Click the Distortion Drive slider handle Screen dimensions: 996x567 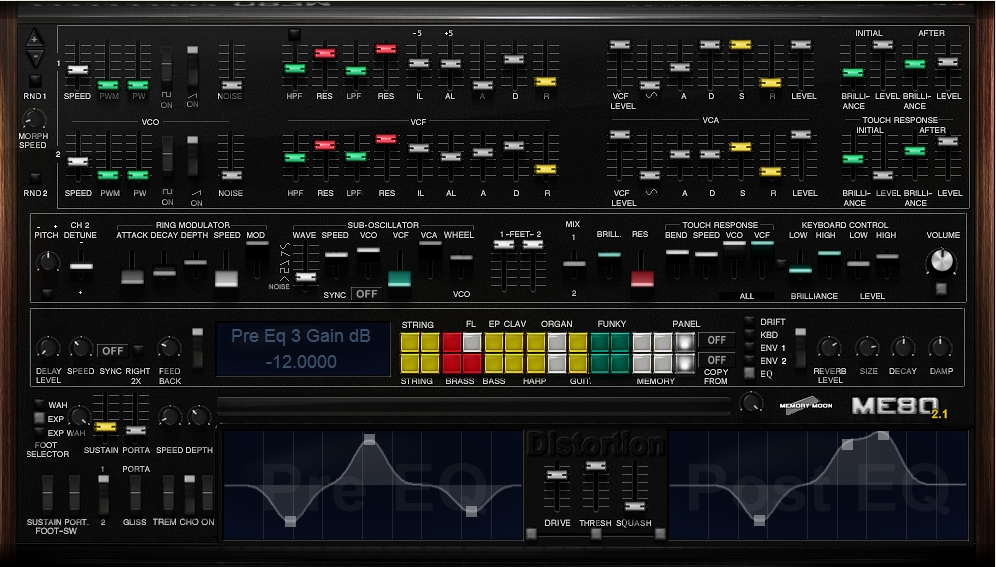557,474
